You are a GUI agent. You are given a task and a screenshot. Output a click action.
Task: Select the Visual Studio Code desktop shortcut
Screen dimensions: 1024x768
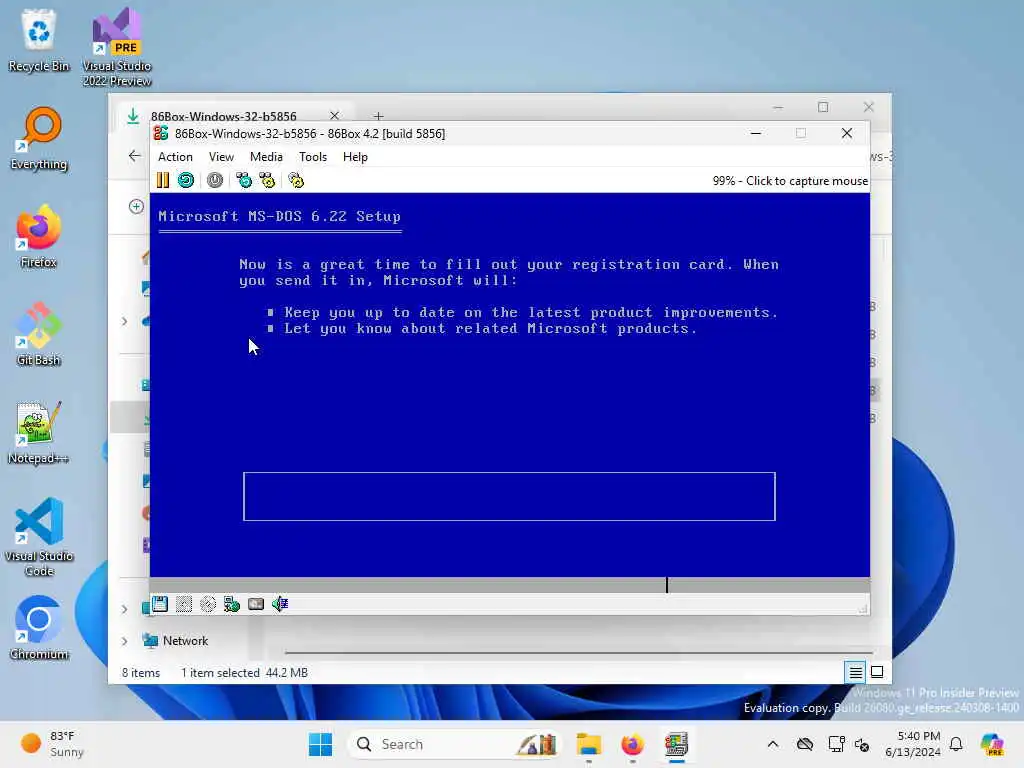pos(39,537)
